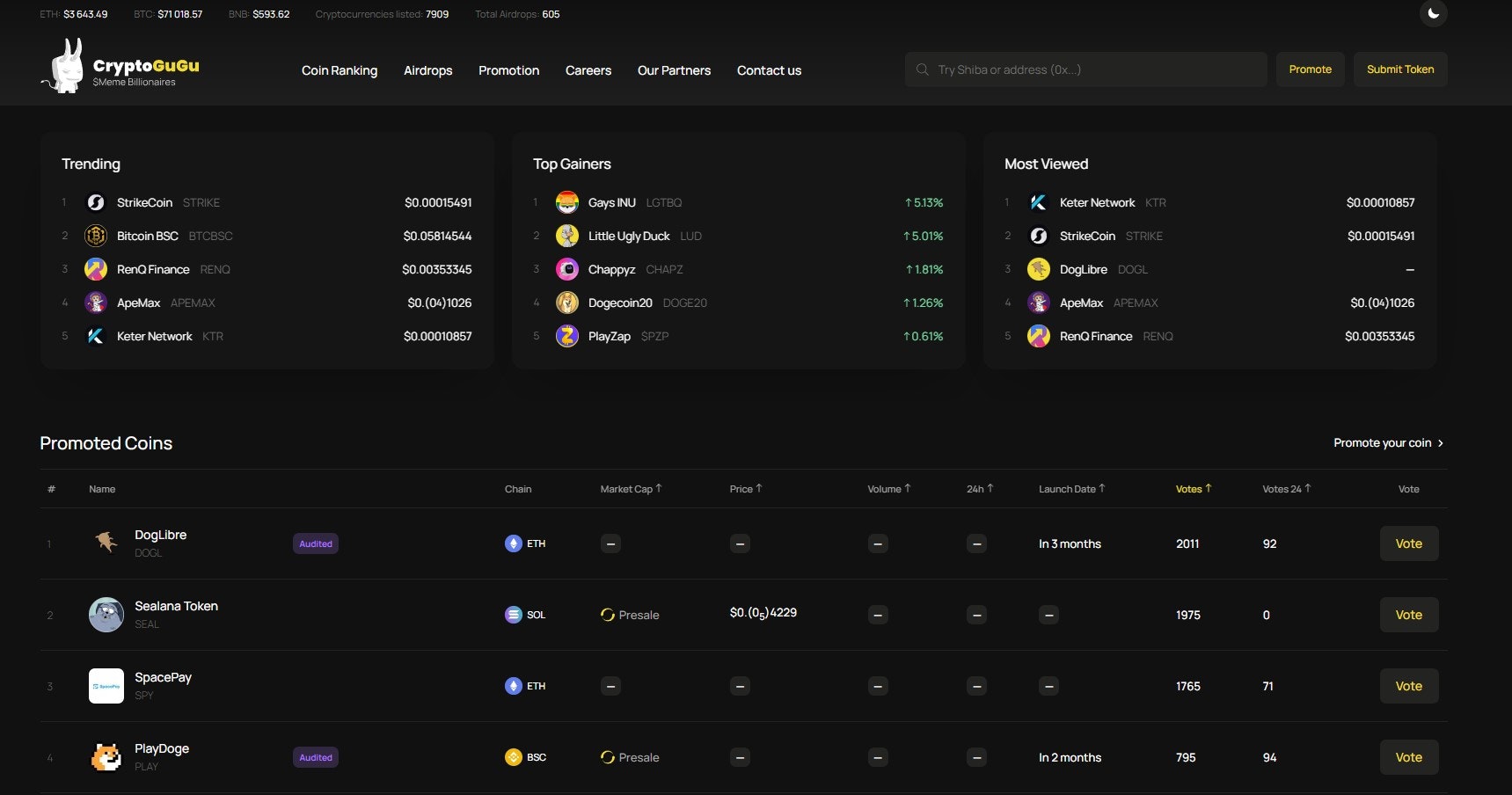The width and height of the screenshot is (1512, 795).
Task: Open DogLibre logo in Promoted Coins
Action: [x=106, y=543]
